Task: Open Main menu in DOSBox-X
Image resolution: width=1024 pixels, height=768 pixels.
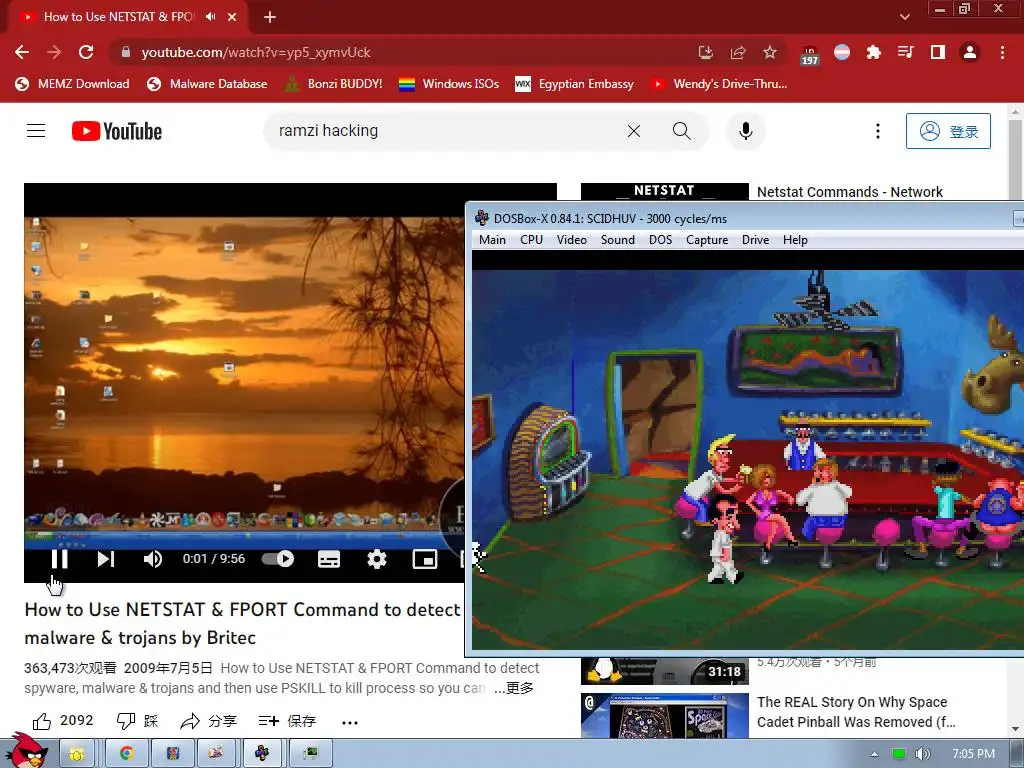Action: 492,240
